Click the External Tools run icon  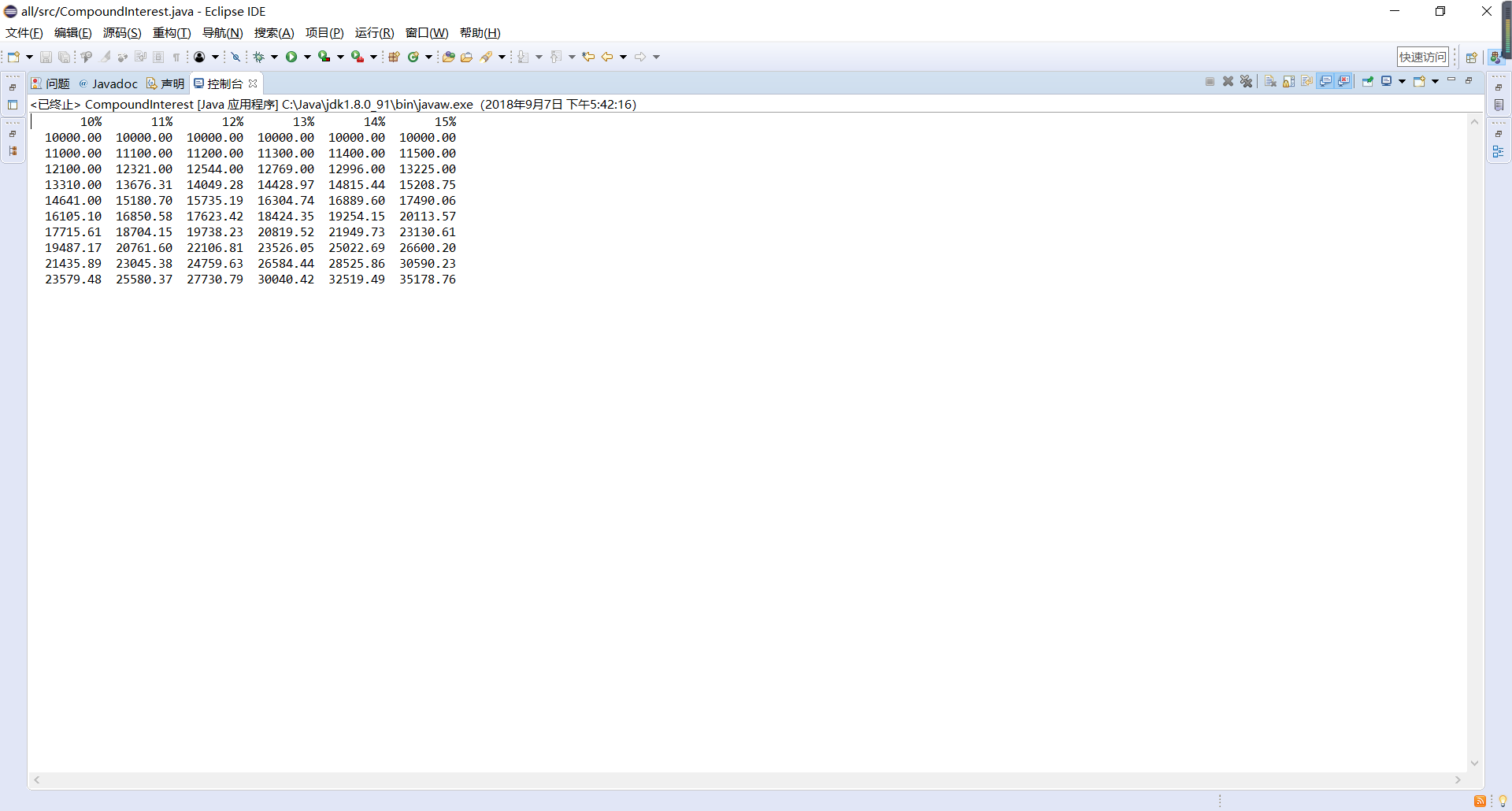click(x=357, y=57)
